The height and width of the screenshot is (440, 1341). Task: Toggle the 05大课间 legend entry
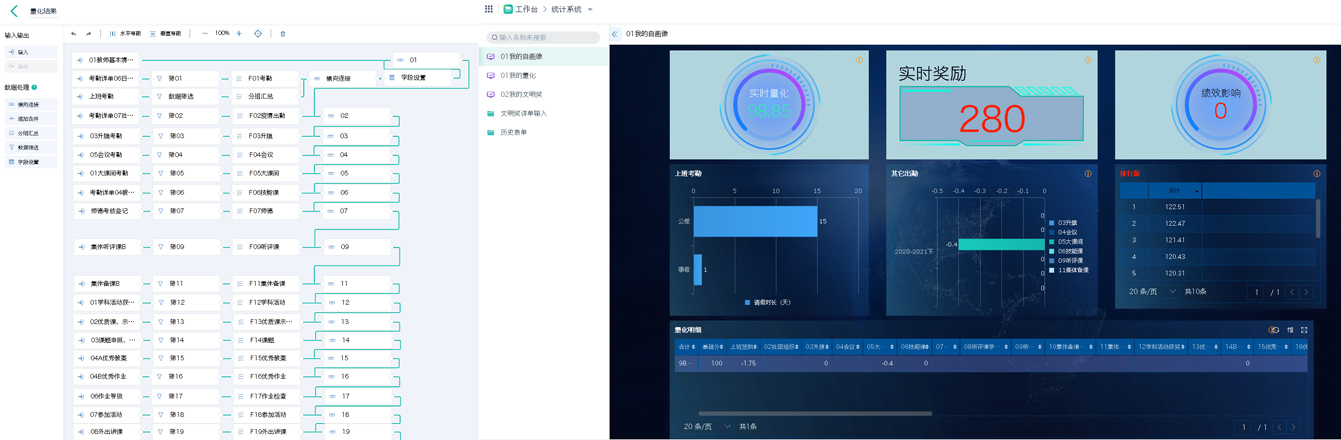click(x=1066, y=242)
